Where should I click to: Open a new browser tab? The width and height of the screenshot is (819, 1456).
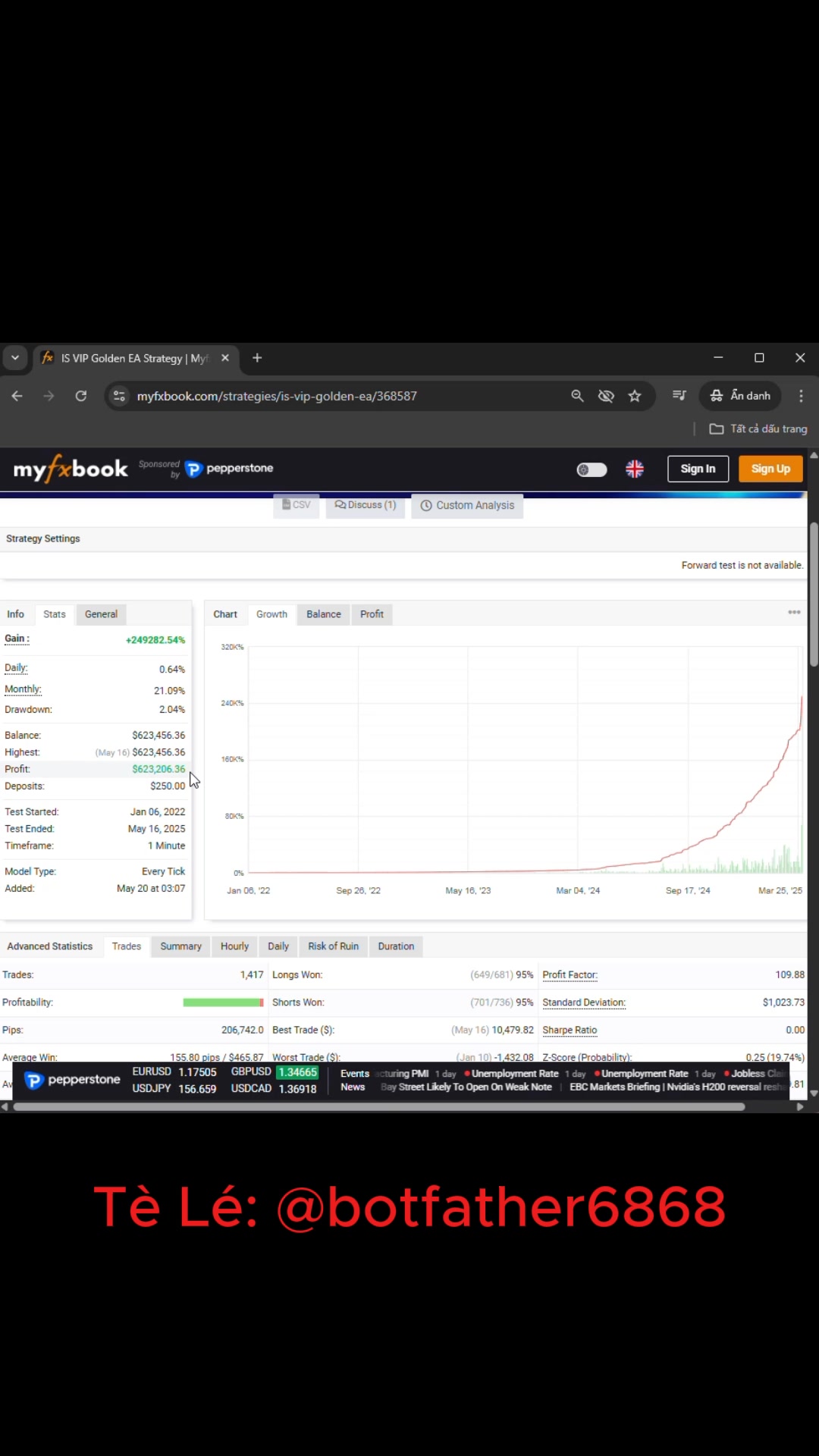257,358
